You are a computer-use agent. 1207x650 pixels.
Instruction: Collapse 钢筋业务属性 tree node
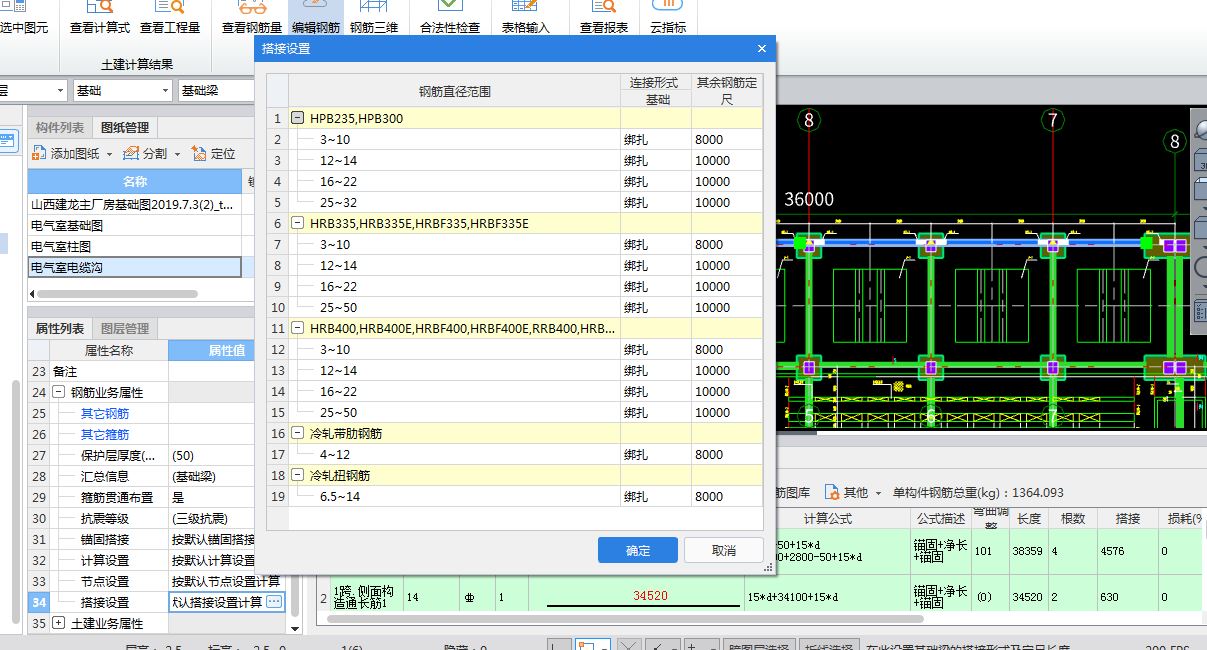click(x=59, y=392)
